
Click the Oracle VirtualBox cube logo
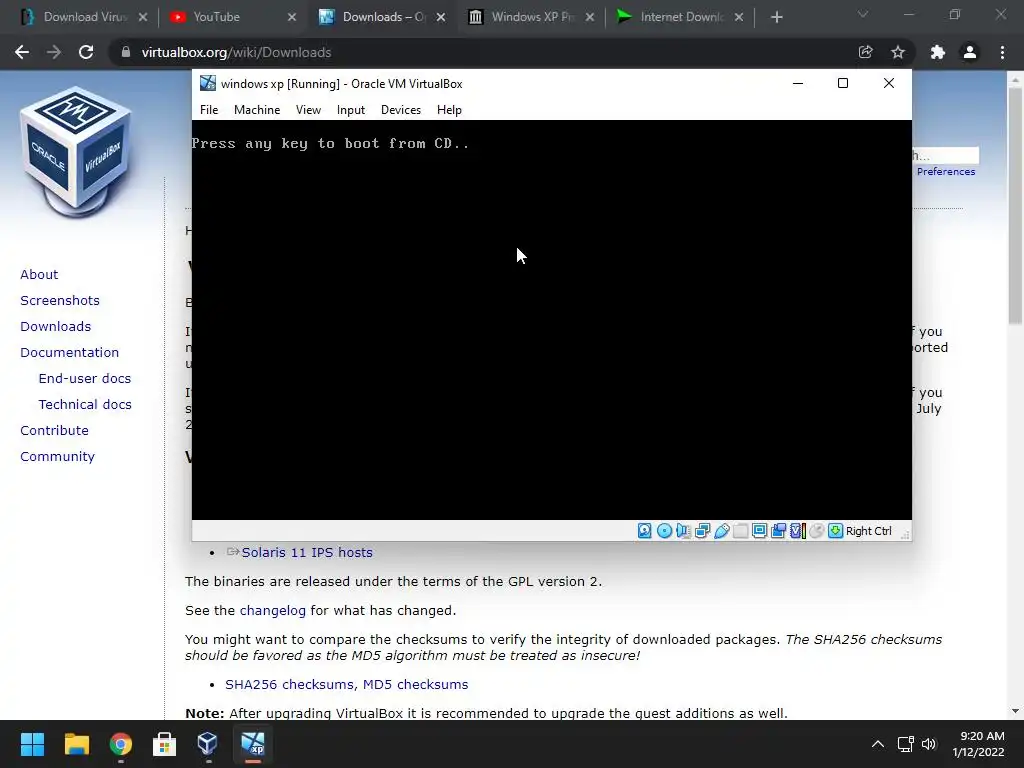(76, 152)
